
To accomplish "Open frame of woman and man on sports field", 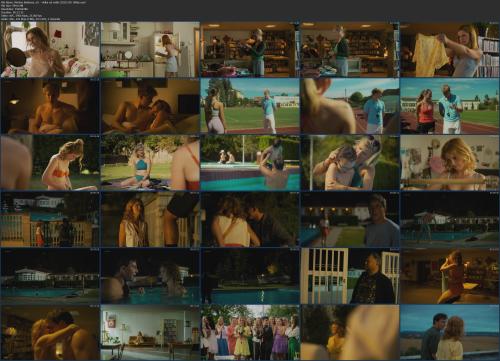I will point(250,106).
